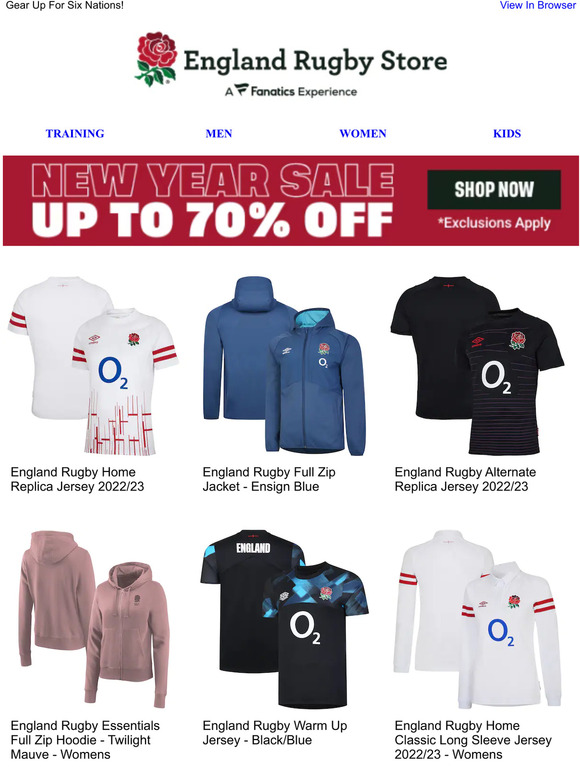Click the England rose logo

(x=156, y=59)
